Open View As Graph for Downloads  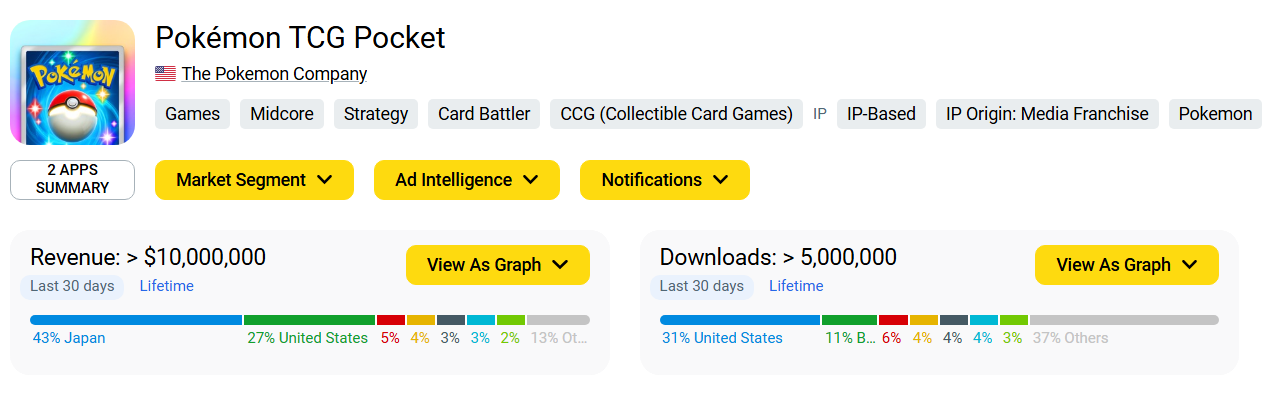click(x=1127, y=265)
